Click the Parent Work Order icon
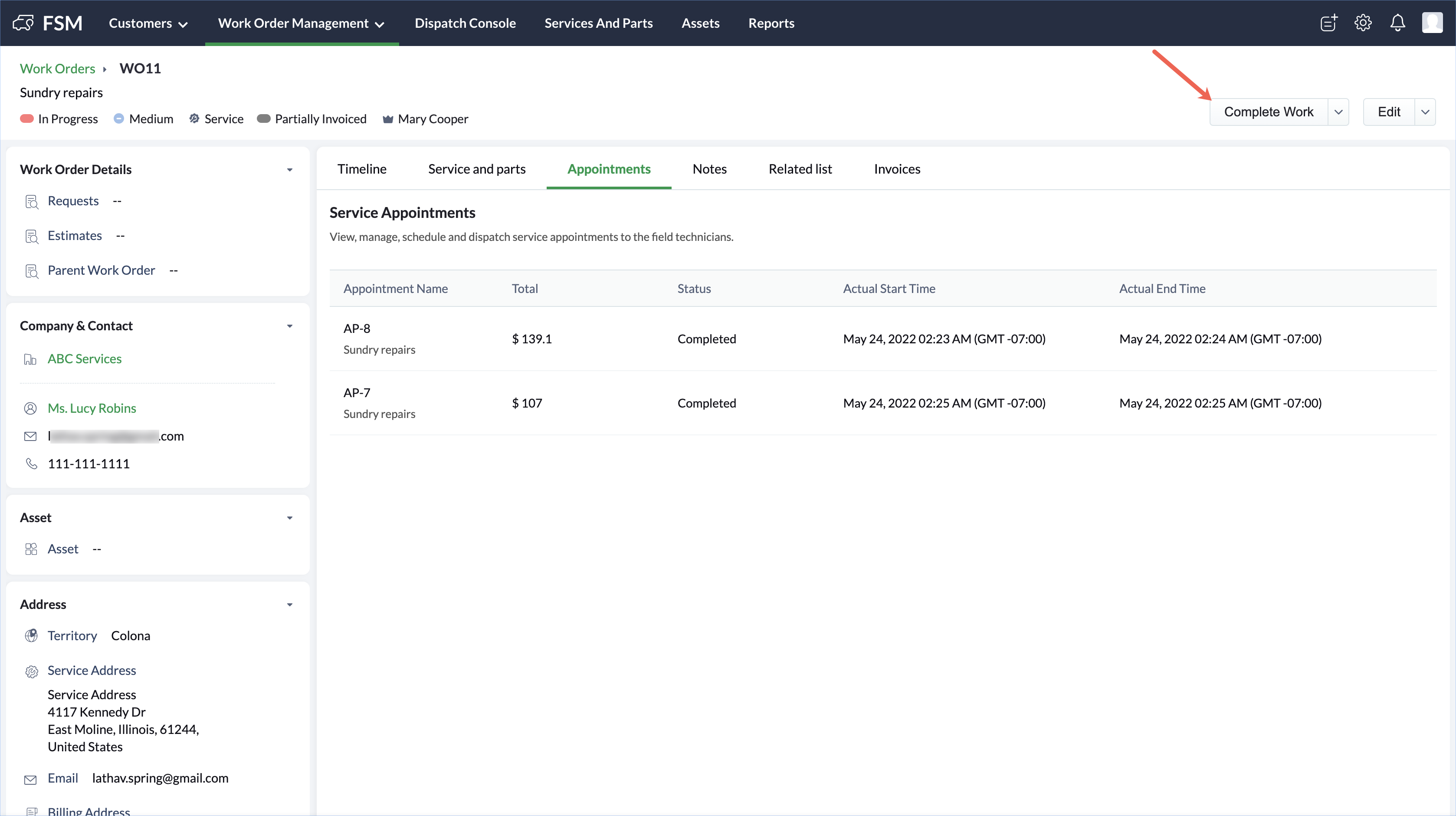This screenshot has height=816, width=1456. click(x=32, y=271)
